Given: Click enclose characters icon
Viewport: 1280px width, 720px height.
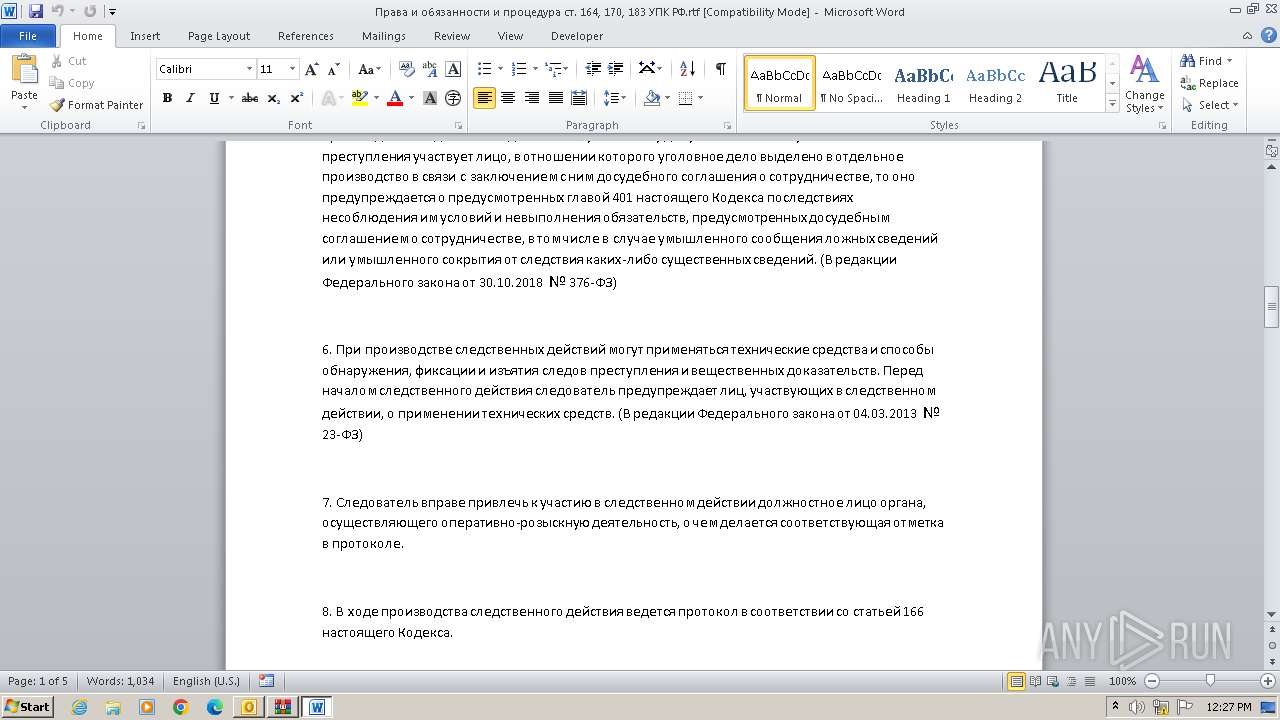Looking at the screenshot, I should pyautogui.click(x=453, y=98).
